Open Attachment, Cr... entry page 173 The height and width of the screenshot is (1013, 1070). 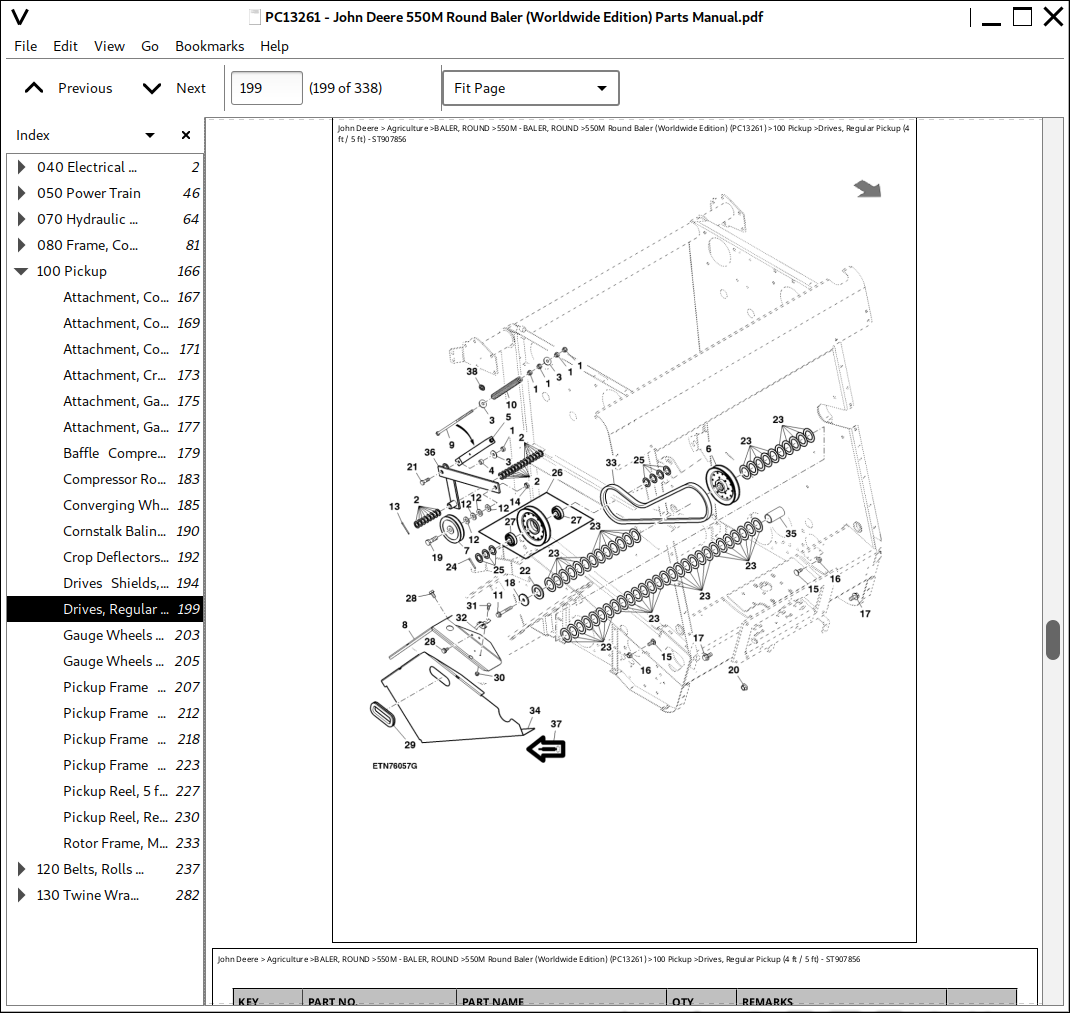[x=105, y=375]
